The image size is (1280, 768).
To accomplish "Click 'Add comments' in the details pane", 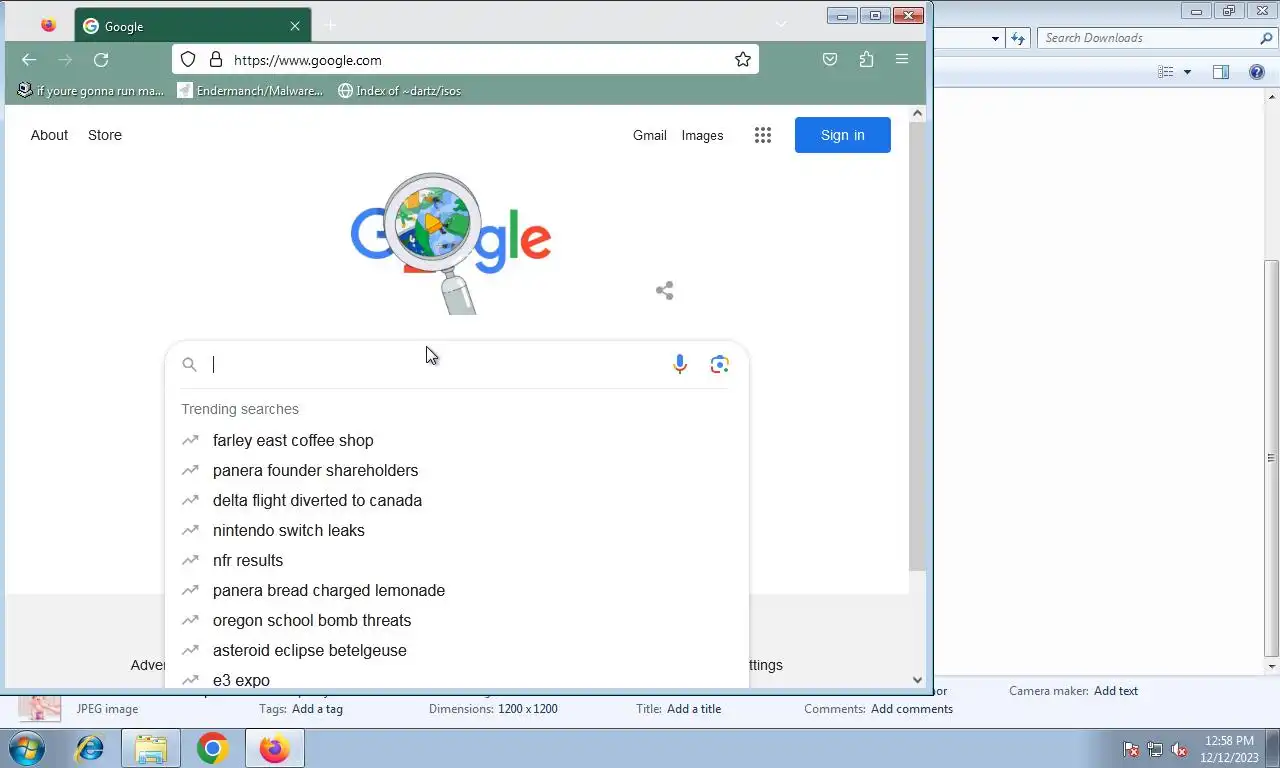I will point(912,709).
